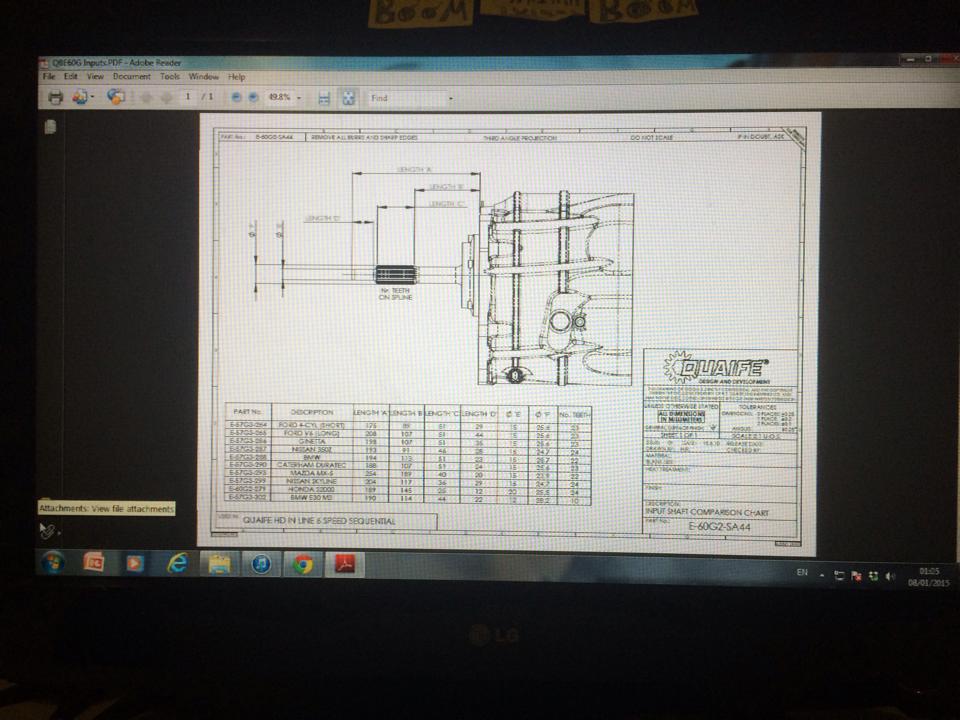Open the View menu
960x720 pixels.
95,77
